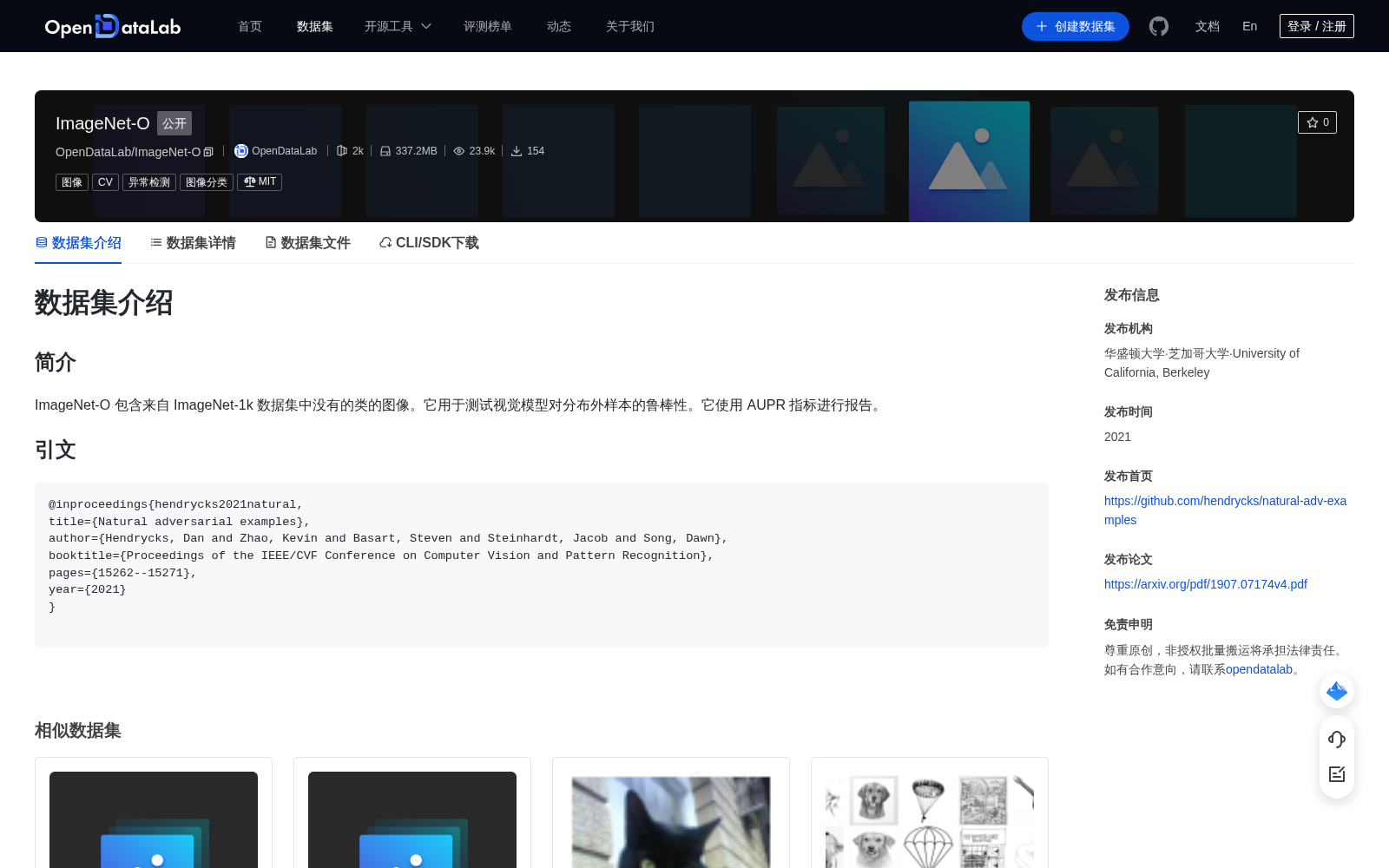Screen dimensions: 1389x868
Task: Go to 首页 in the navigation bar
Action: [250, 26]
